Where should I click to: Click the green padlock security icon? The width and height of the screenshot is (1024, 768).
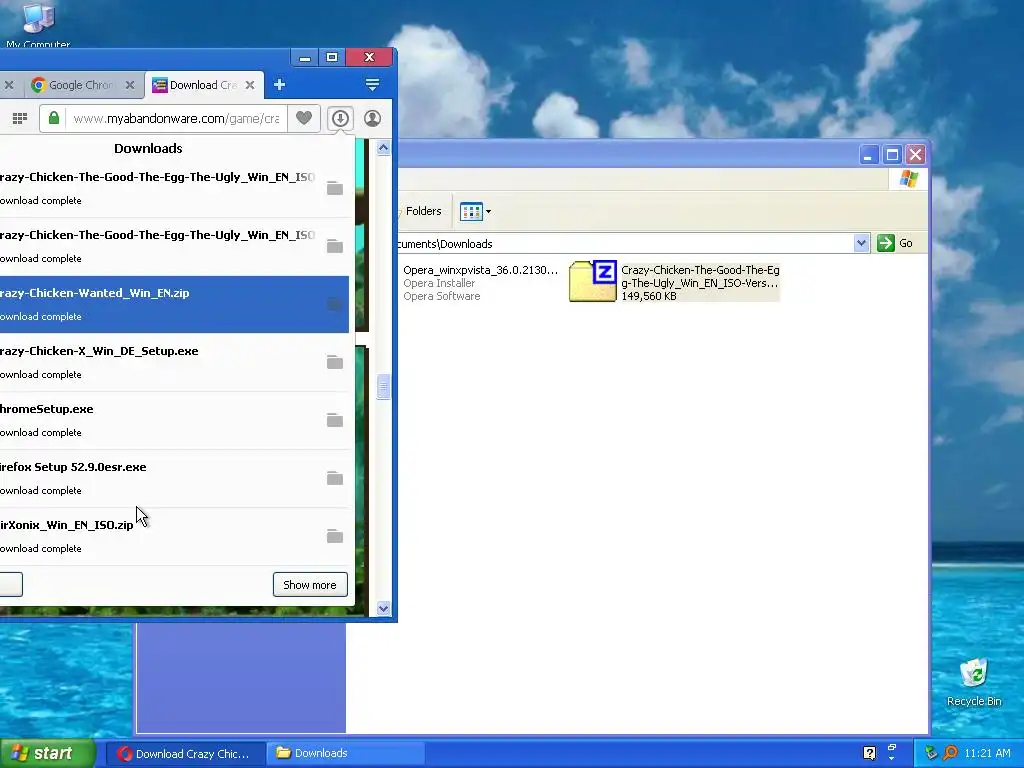54,118
